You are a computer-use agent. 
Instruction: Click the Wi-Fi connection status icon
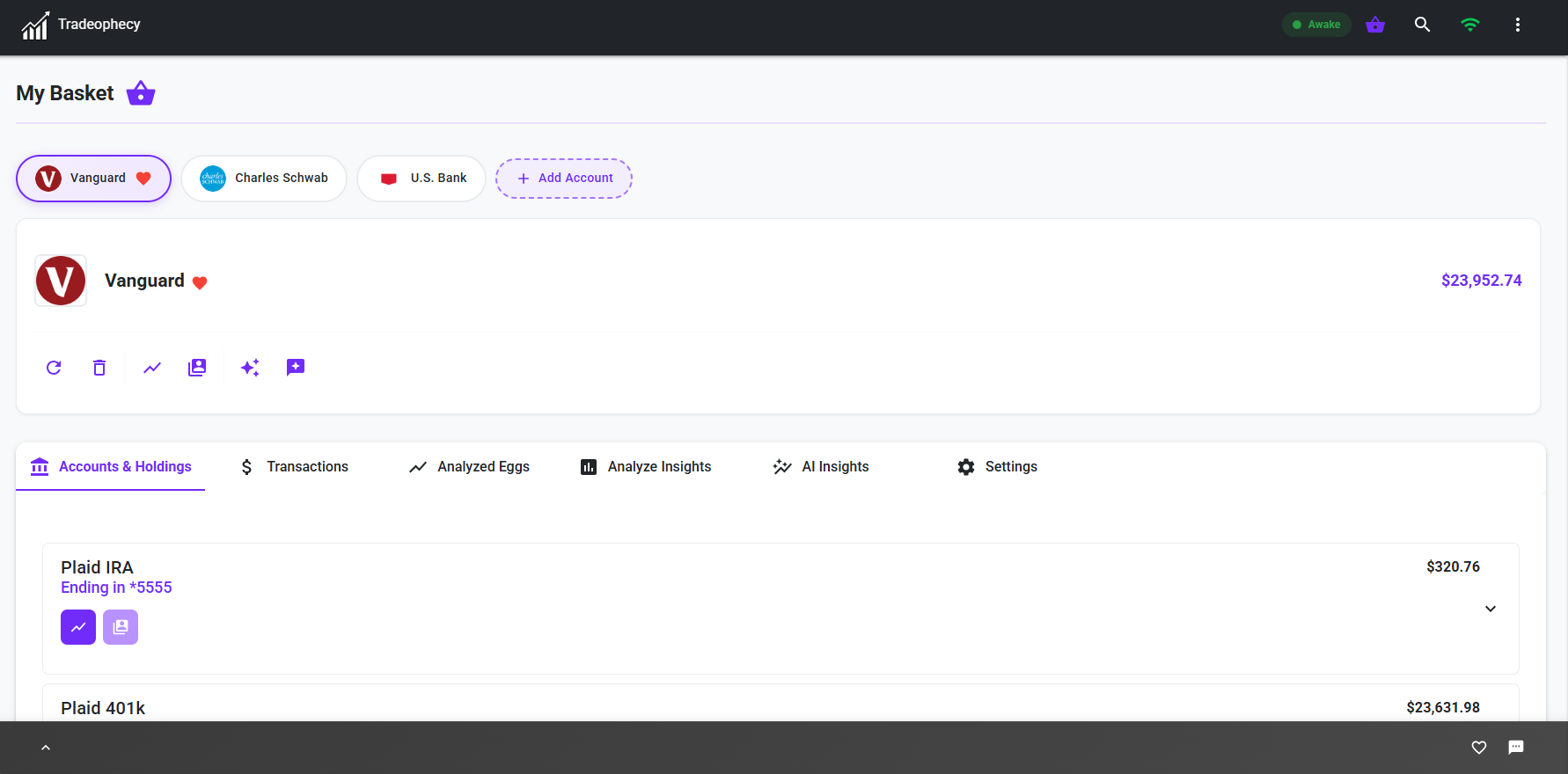pyautogui.click(x=1469, y=25)
